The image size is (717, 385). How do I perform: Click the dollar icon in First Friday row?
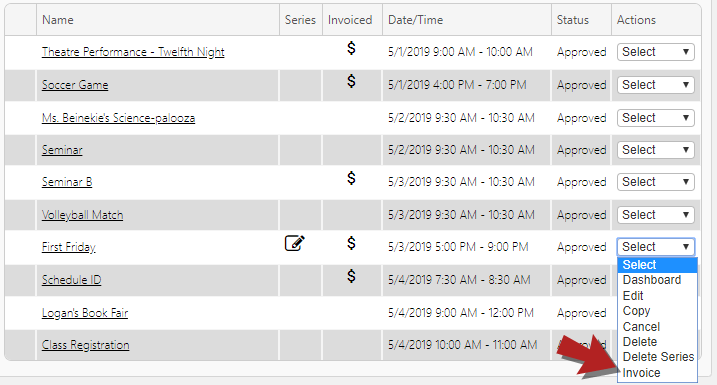point(351,243)
